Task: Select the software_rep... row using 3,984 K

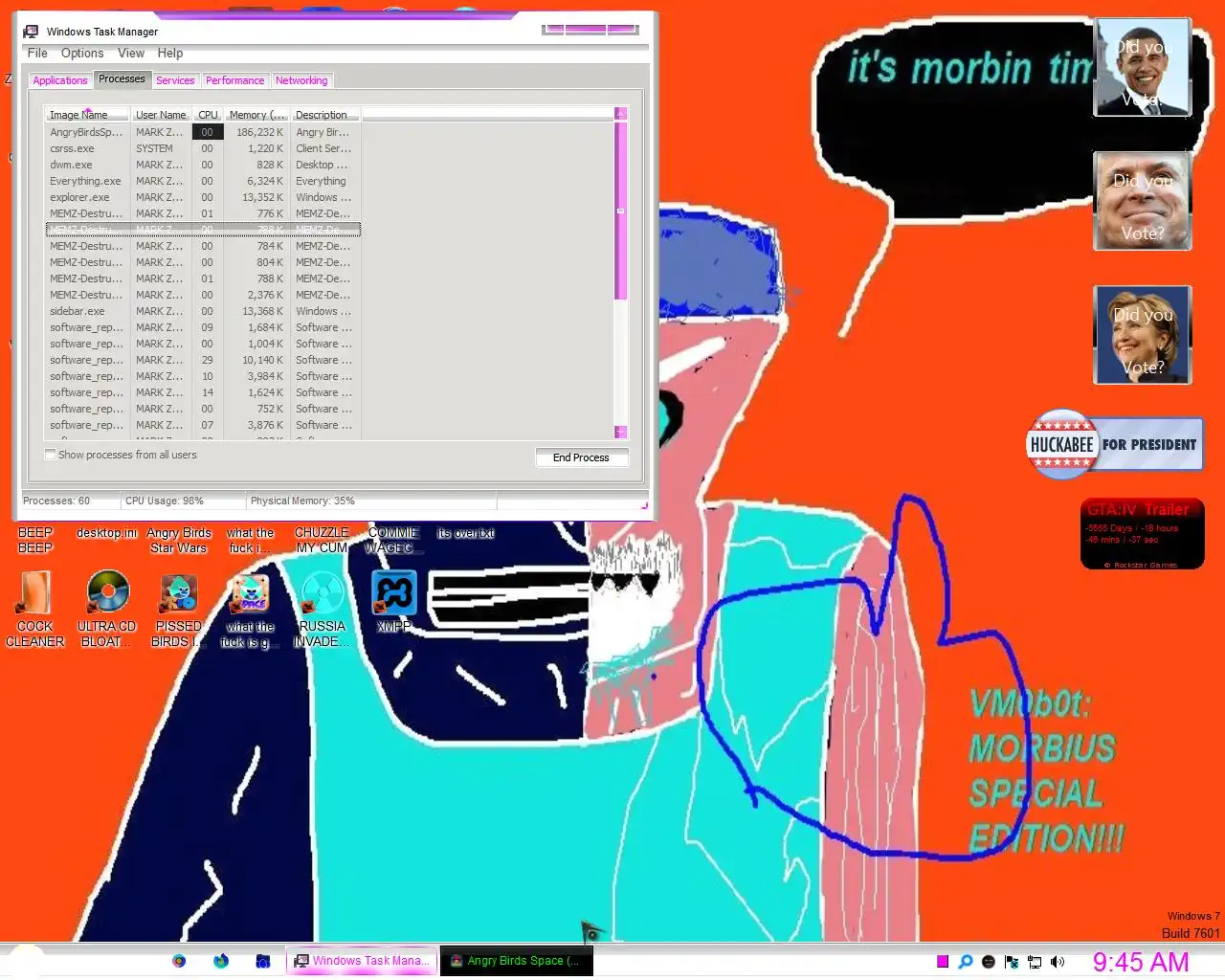Action: tap(203, 376)
